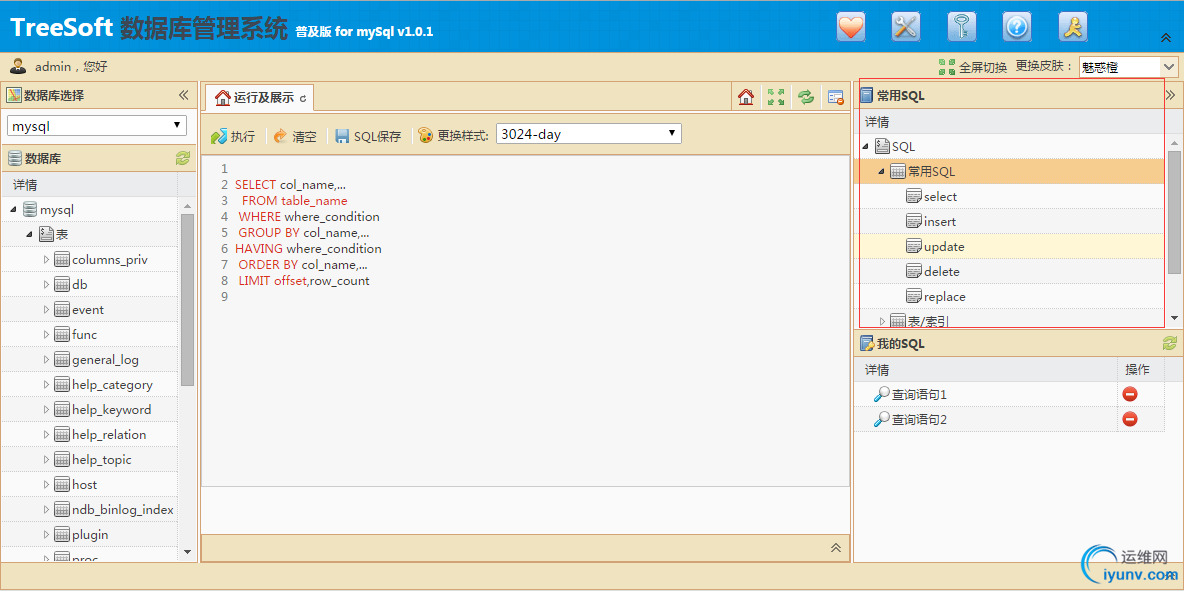The height and width of the screenshot is (591, 1184).
Task: Open the mysql database selection dropdown
Action: (97, 125)
